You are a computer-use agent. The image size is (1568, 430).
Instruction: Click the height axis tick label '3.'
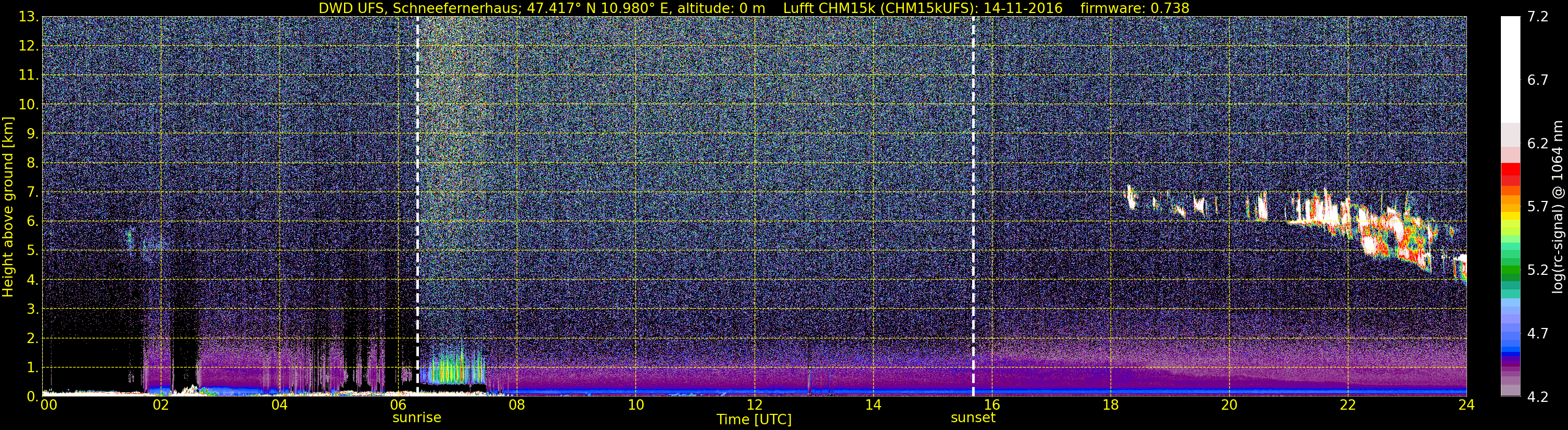coord(32,309)
